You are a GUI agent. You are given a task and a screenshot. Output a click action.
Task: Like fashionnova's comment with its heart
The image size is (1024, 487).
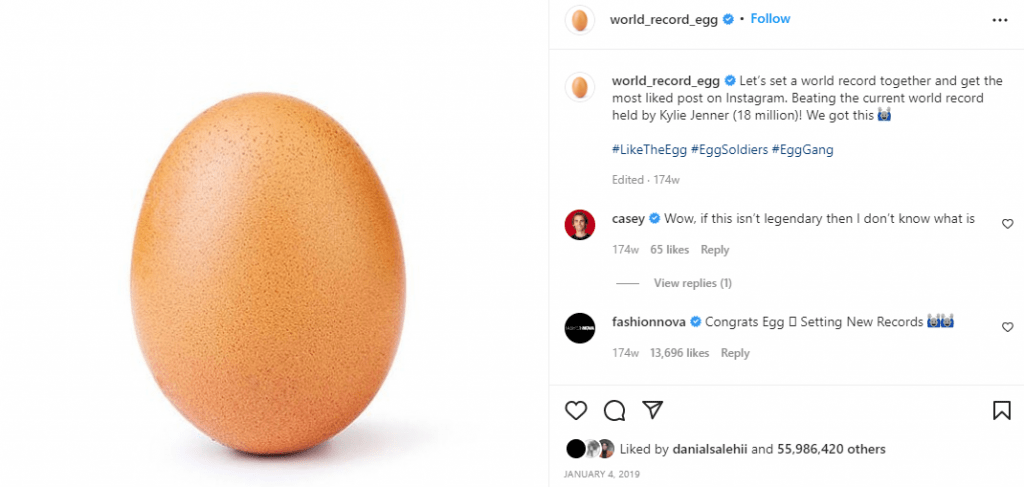[1007, 327]
